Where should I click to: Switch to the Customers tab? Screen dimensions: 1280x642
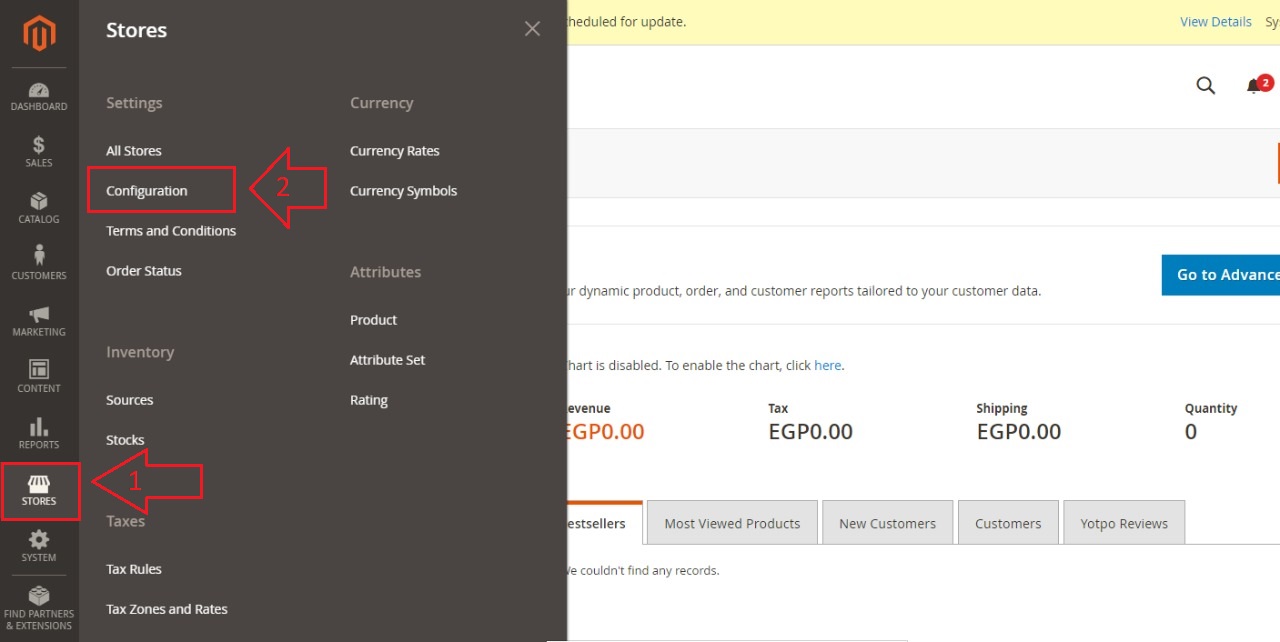pyautogui.click(x=1008, y=523)
